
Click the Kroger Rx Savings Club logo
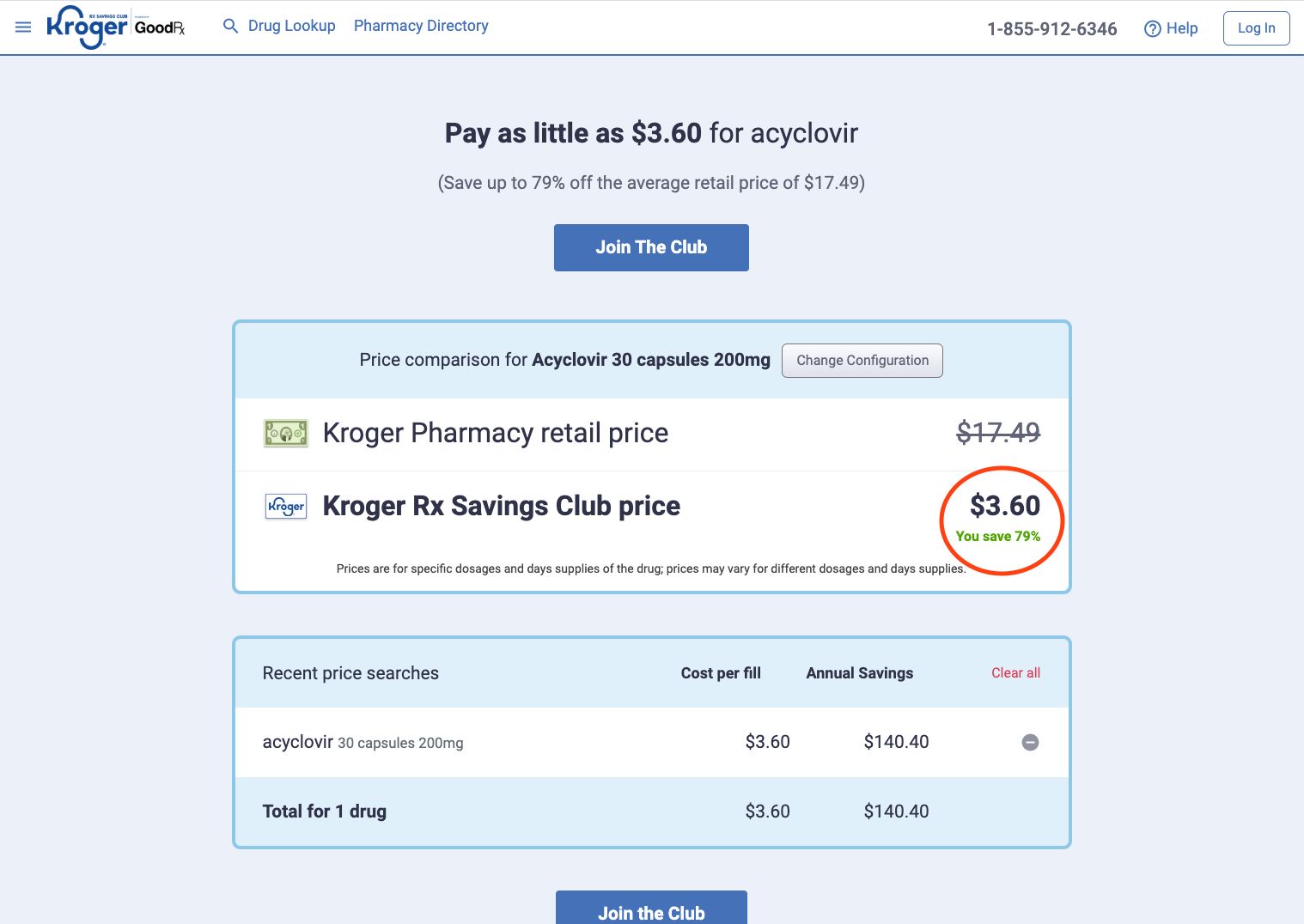coord(87,27)
